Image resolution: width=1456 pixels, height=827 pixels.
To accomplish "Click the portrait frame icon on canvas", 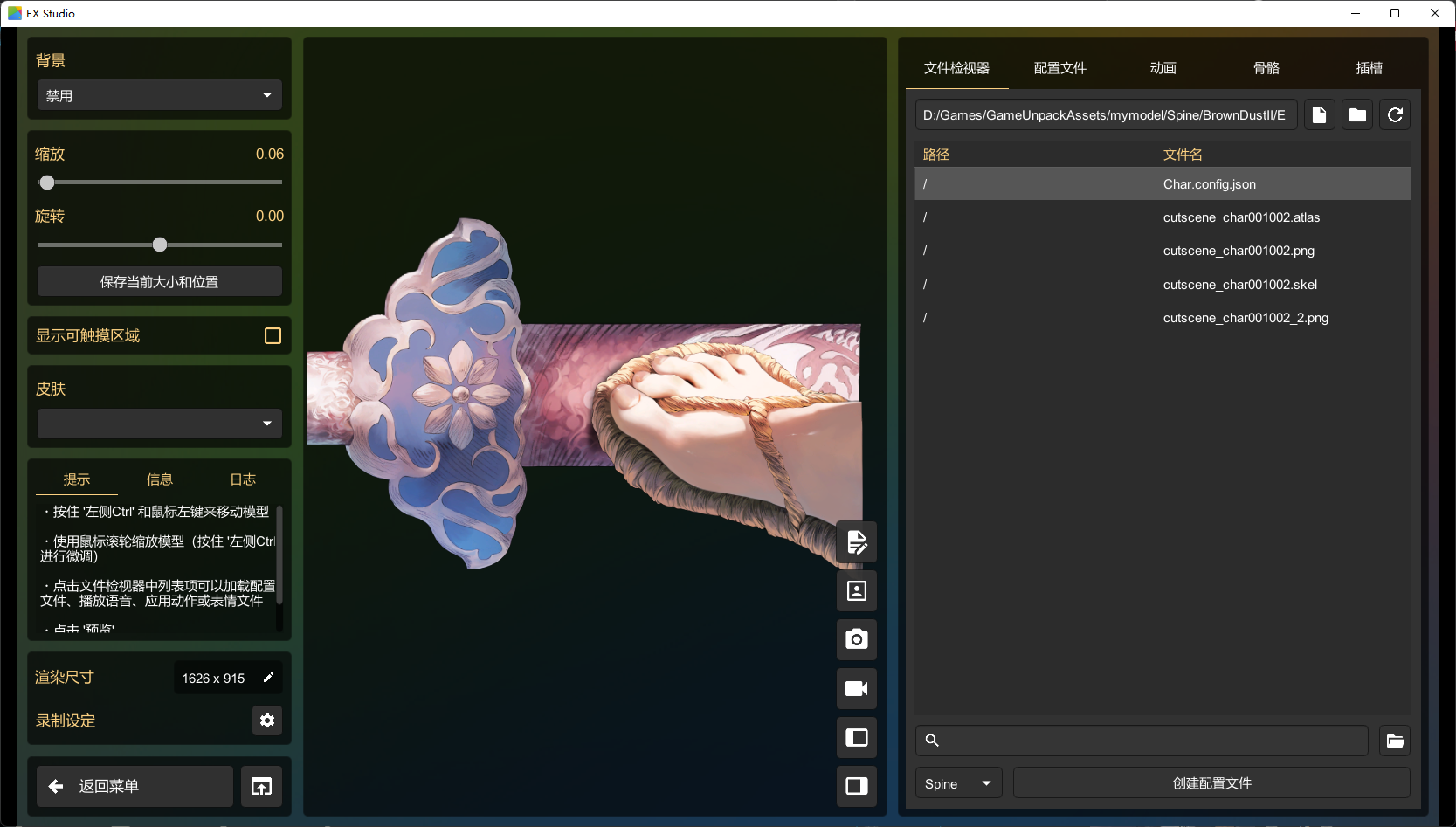I will pos(857,591).
